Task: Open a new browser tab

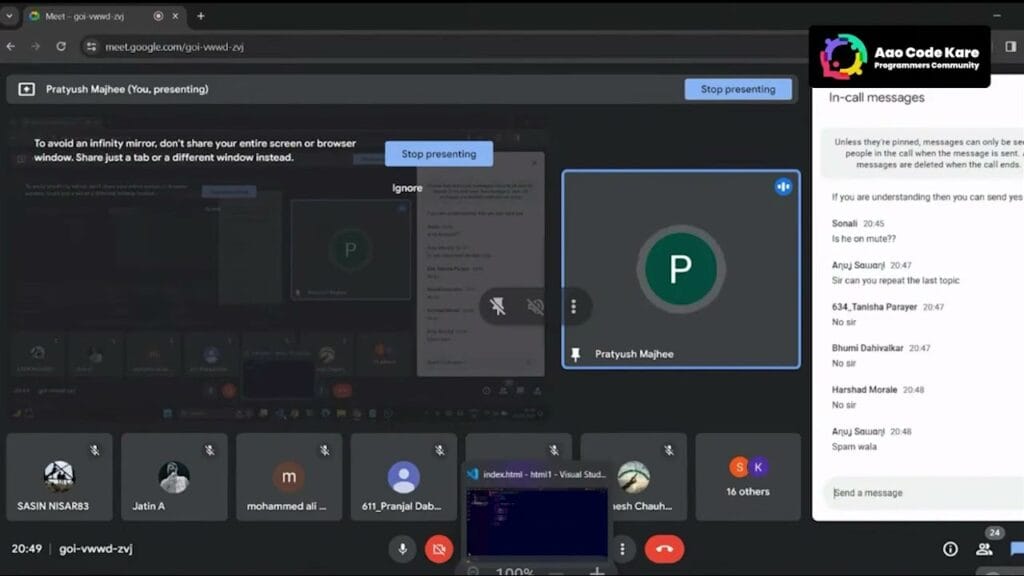Action: point(200,16)
